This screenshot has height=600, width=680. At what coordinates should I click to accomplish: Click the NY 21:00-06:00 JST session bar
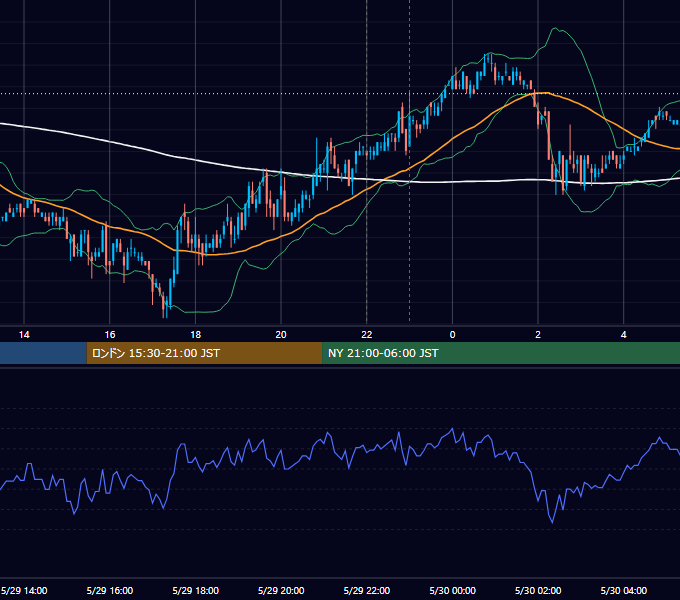click(x=501, y=353)
